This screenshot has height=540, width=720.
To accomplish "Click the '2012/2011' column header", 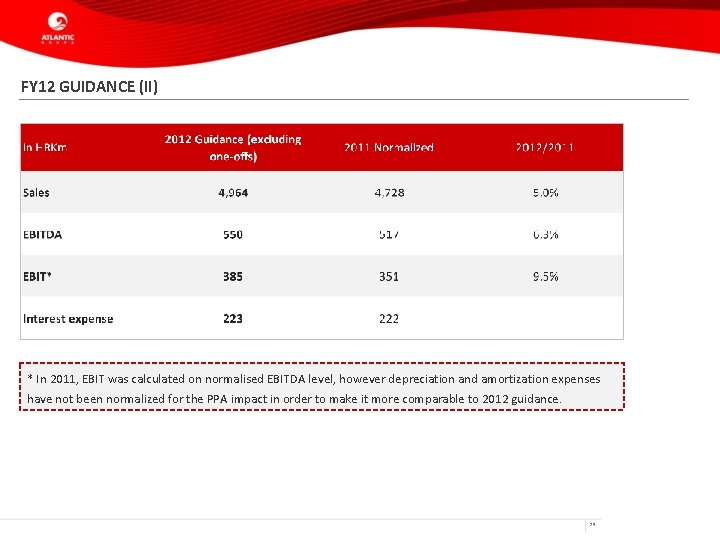I will (x=545, y=147).
